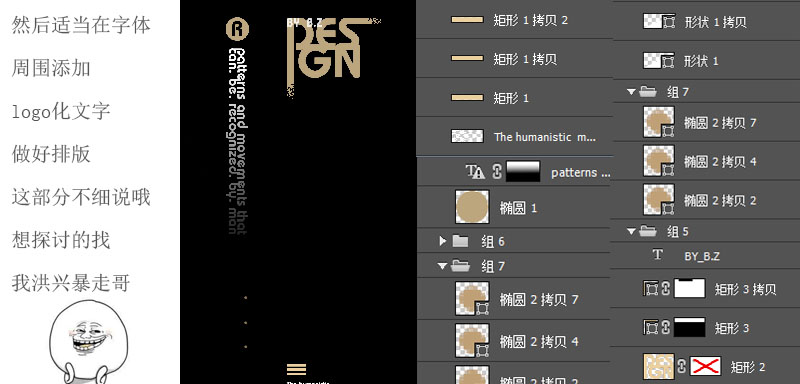Click the disabled red X mask on 矩形 2
This screenshot has height=384, width=800.
(705, 366)
